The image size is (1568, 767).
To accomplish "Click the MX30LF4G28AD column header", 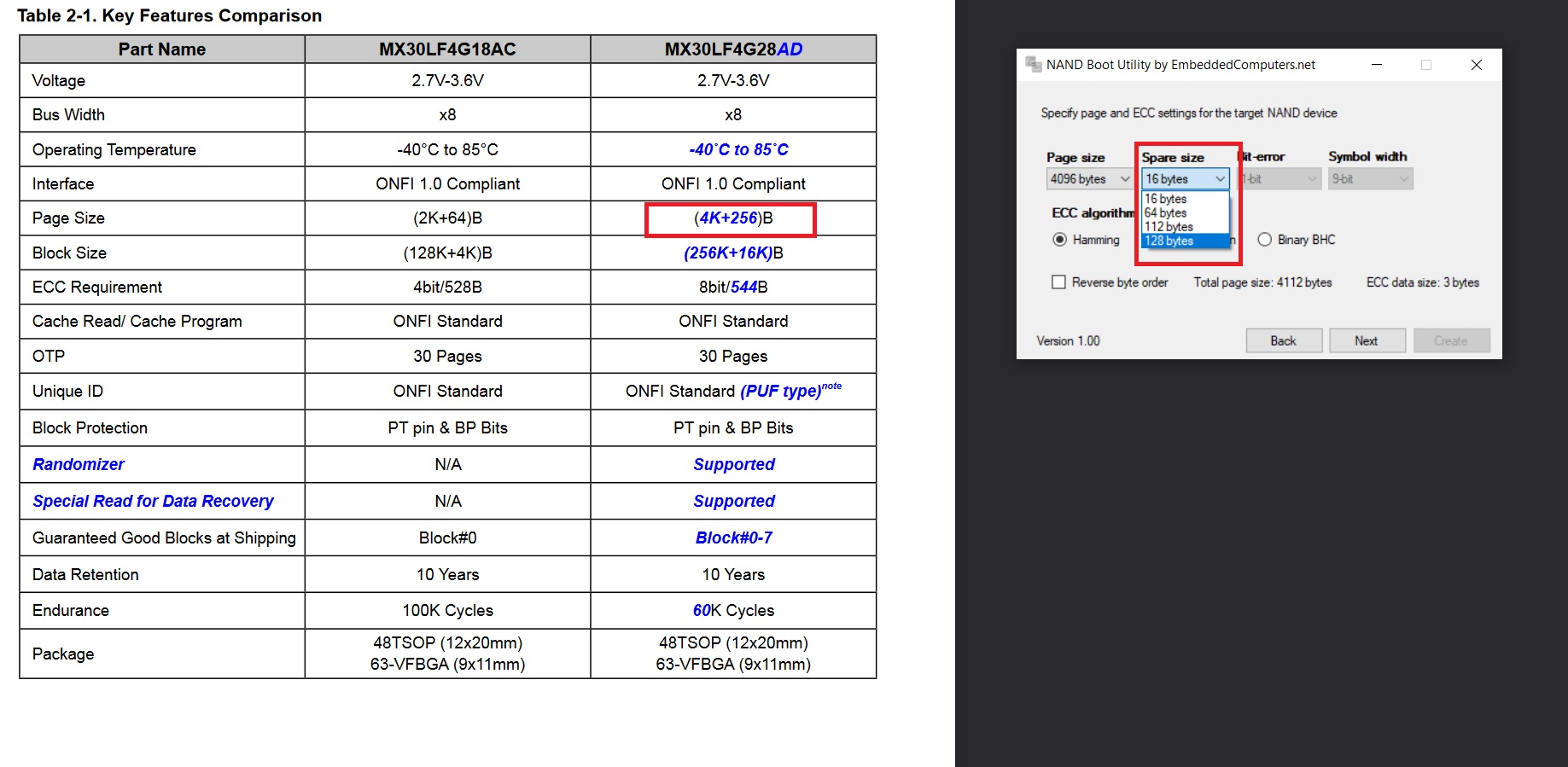I will (x=733, y=49).
